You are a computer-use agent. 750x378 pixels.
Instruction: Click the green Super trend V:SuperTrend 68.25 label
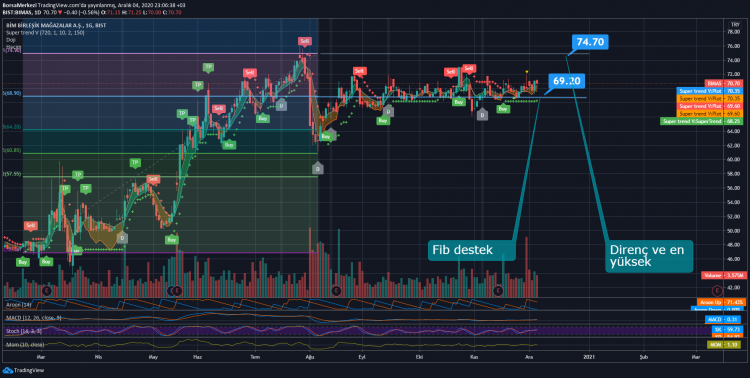pos(701,122)
